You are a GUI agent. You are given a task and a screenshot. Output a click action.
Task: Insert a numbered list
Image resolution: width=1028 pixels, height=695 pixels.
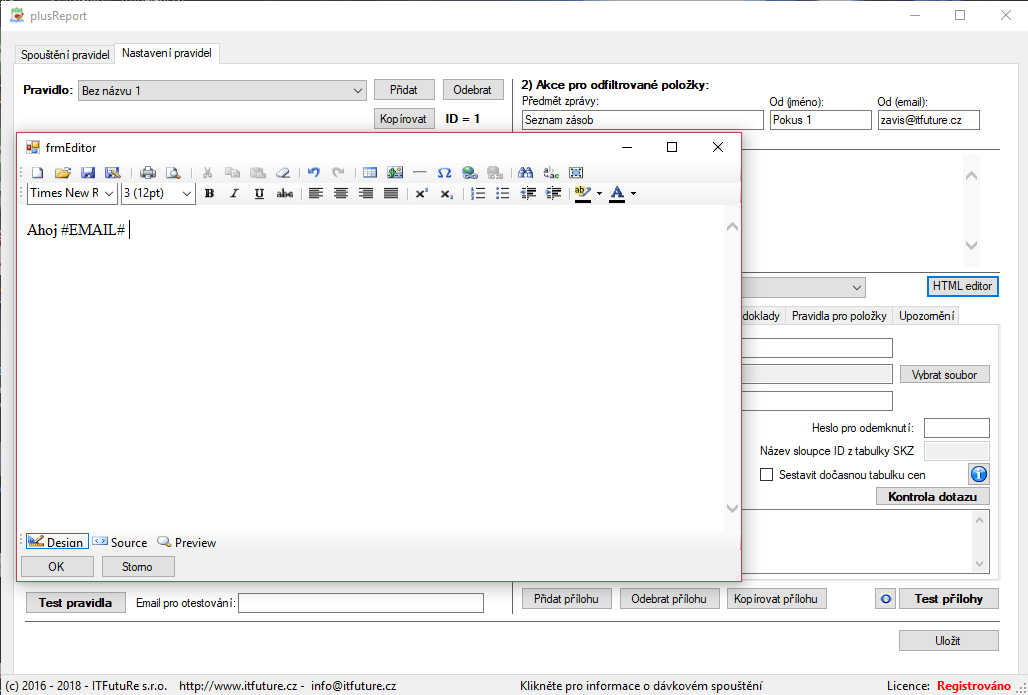[478, 193]
